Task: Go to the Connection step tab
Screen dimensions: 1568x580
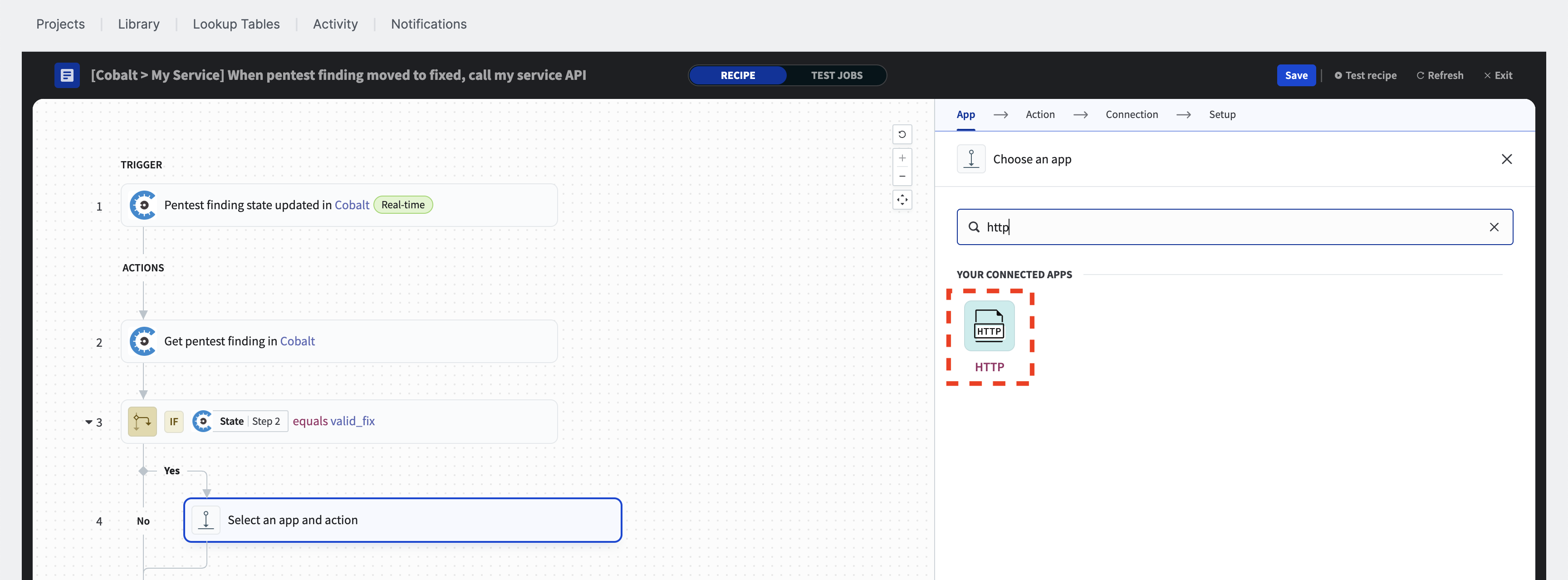Action: click(1132, 114)
